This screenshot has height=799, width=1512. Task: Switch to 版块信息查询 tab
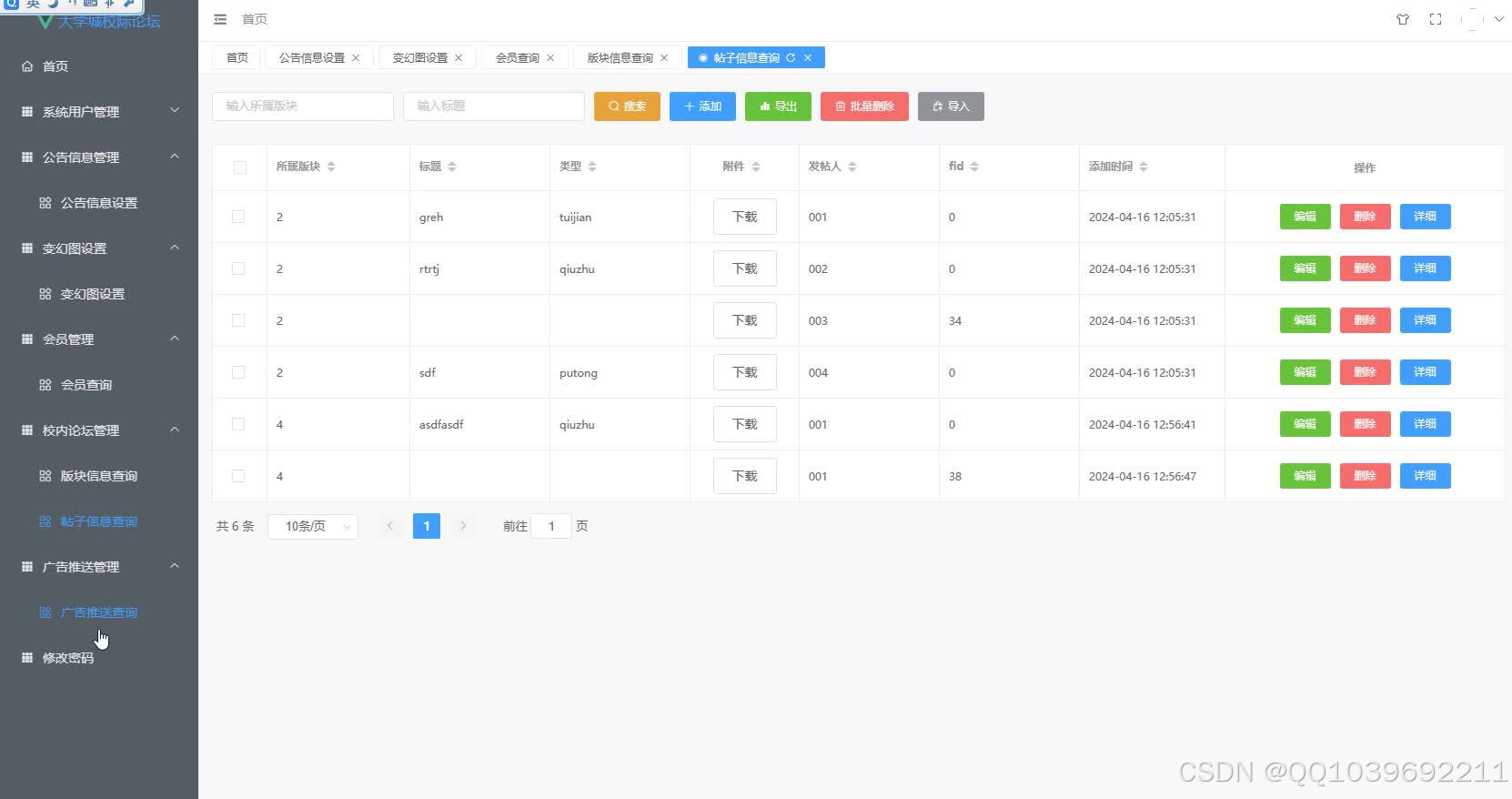click(620, 57)
